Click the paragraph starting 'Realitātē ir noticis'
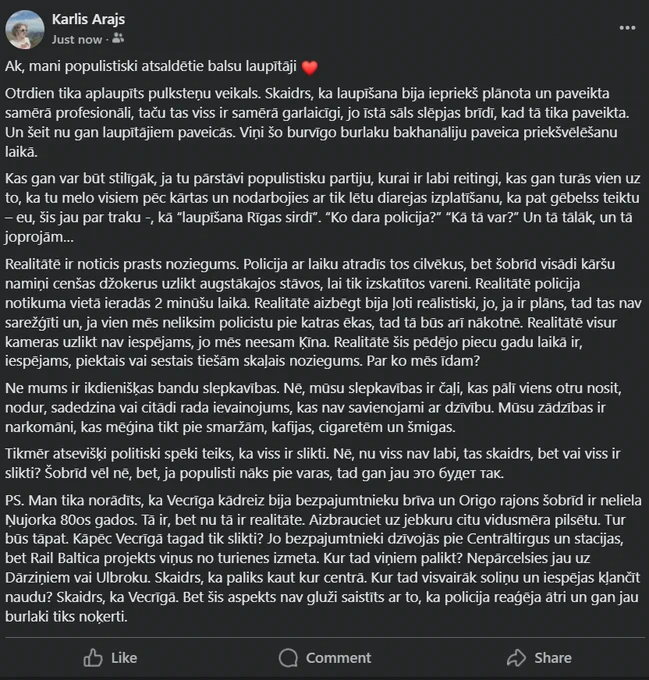 coord(323,312)
